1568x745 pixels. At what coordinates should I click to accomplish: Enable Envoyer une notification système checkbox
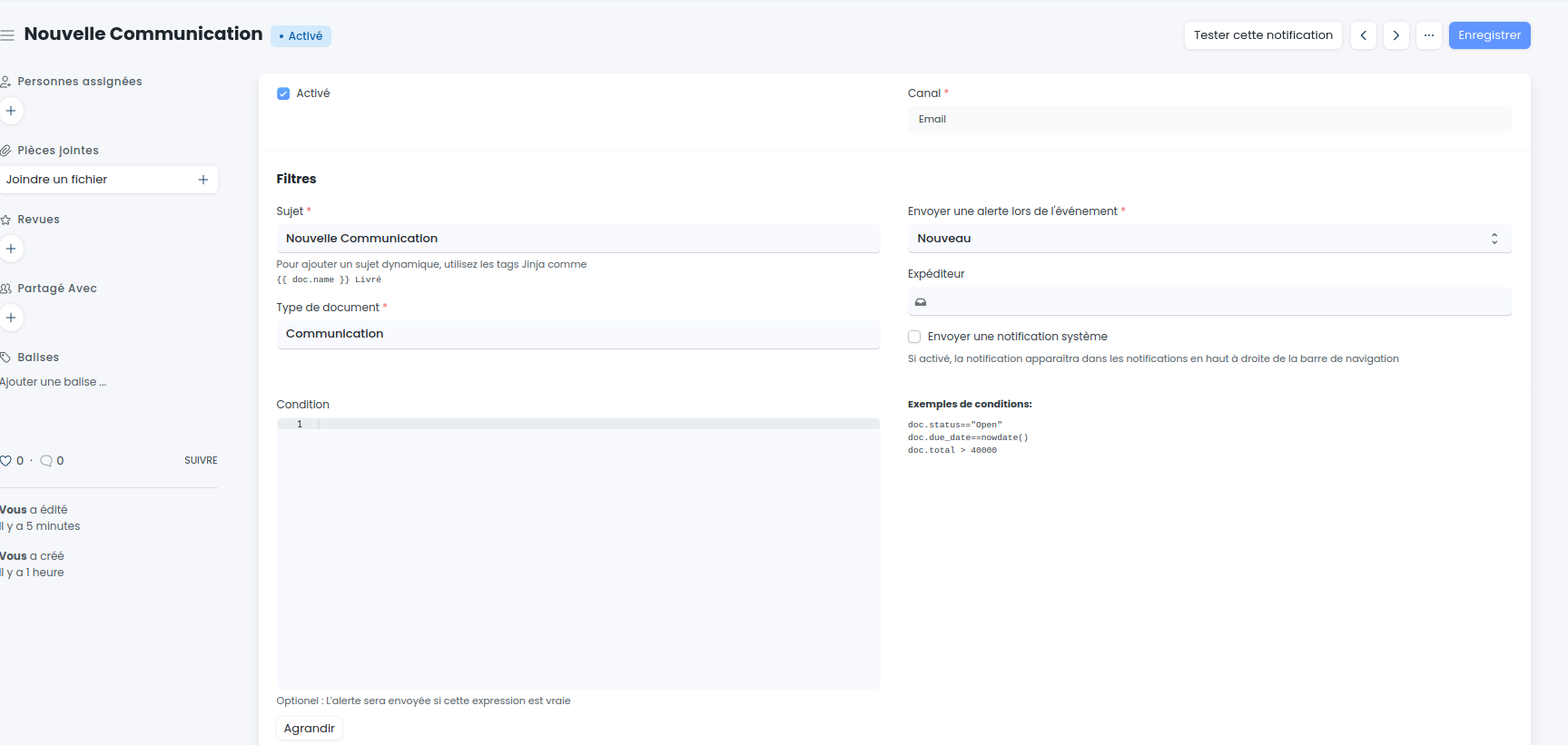(x=914, y=337)
